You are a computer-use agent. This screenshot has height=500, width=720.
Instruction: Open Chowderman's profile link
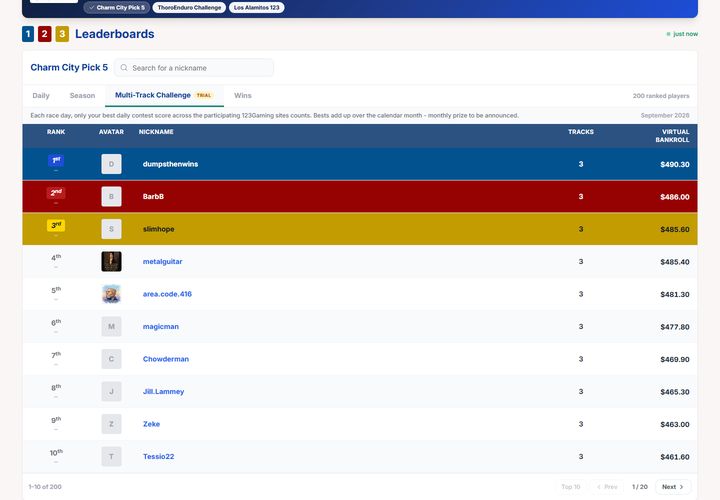click(166, 359)
